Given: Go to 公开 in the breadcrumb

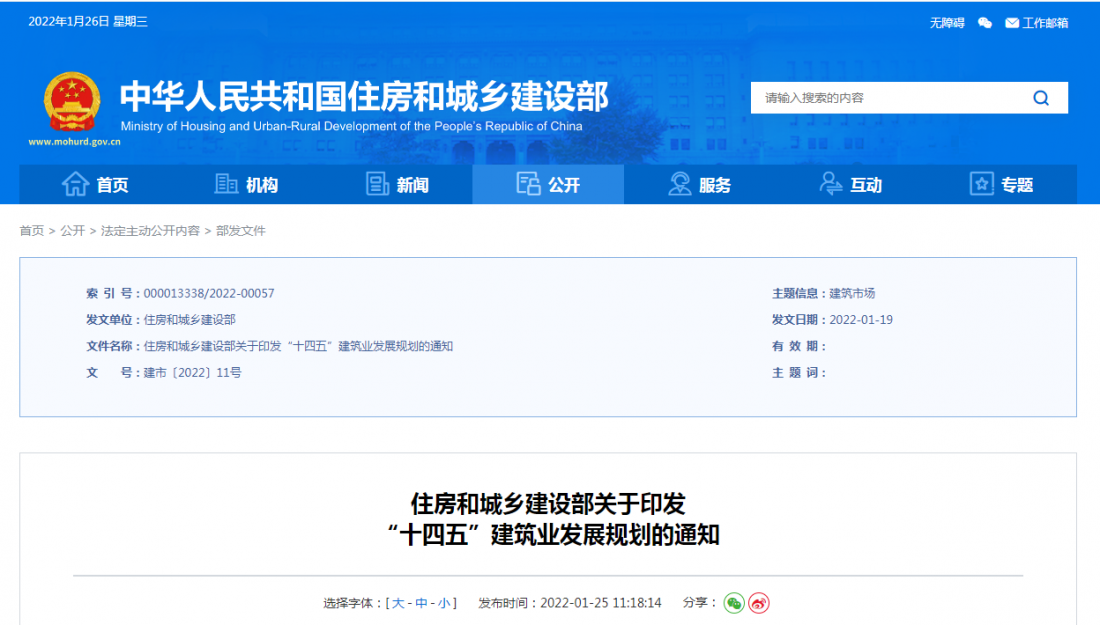Looking at the screenshot, I should pos(72,231).
